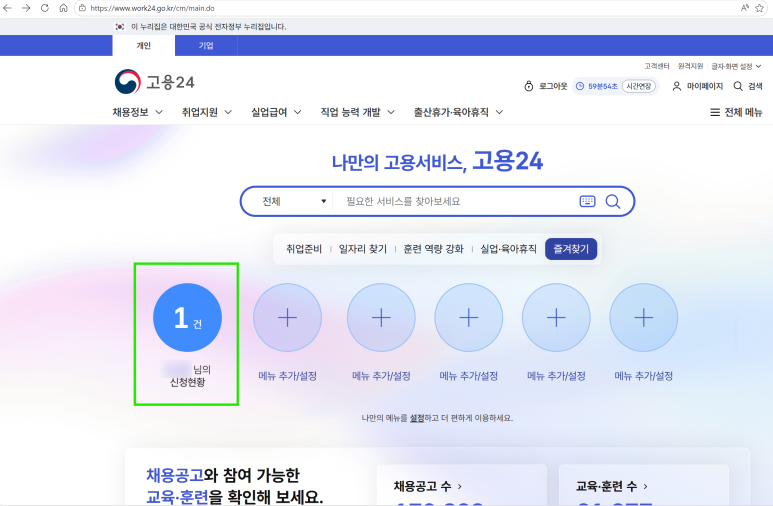Expand 글자·화면 설정 dropdown
773x506 pixels.
coord(736,66)
